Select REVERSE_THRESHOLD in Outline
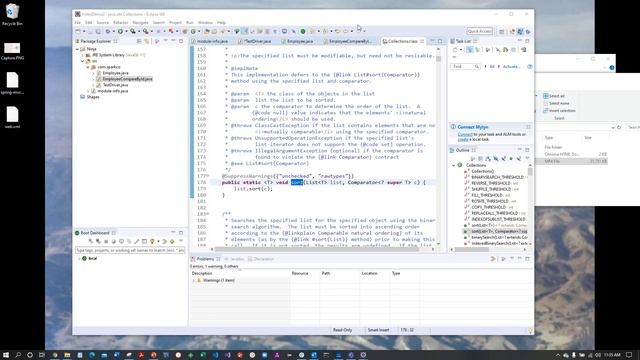This screenshot has height=360, width=640. (491, 183)
